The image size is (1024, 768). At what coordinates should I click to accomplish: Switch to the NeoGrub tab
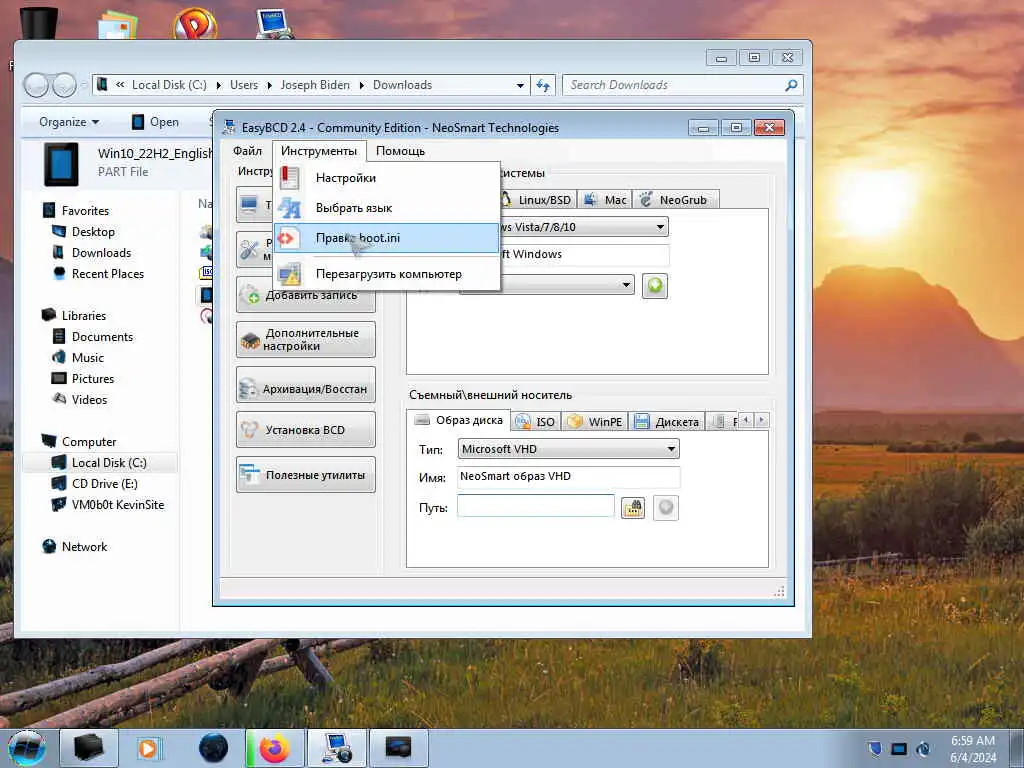[x=675, y=200]
